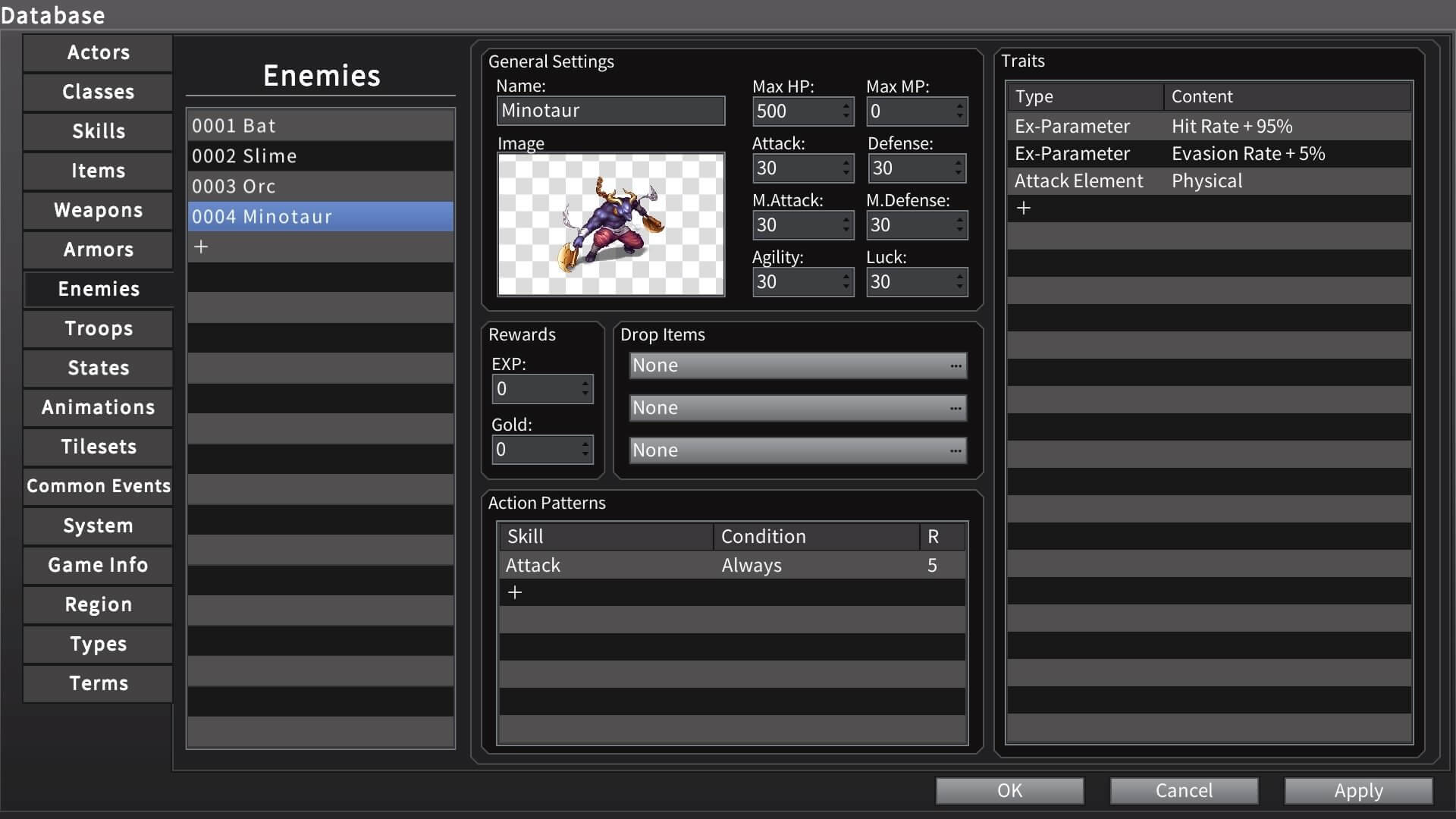Click Max HP stepper arrows
Viewport: 1456px width, 819px height.
846,111
